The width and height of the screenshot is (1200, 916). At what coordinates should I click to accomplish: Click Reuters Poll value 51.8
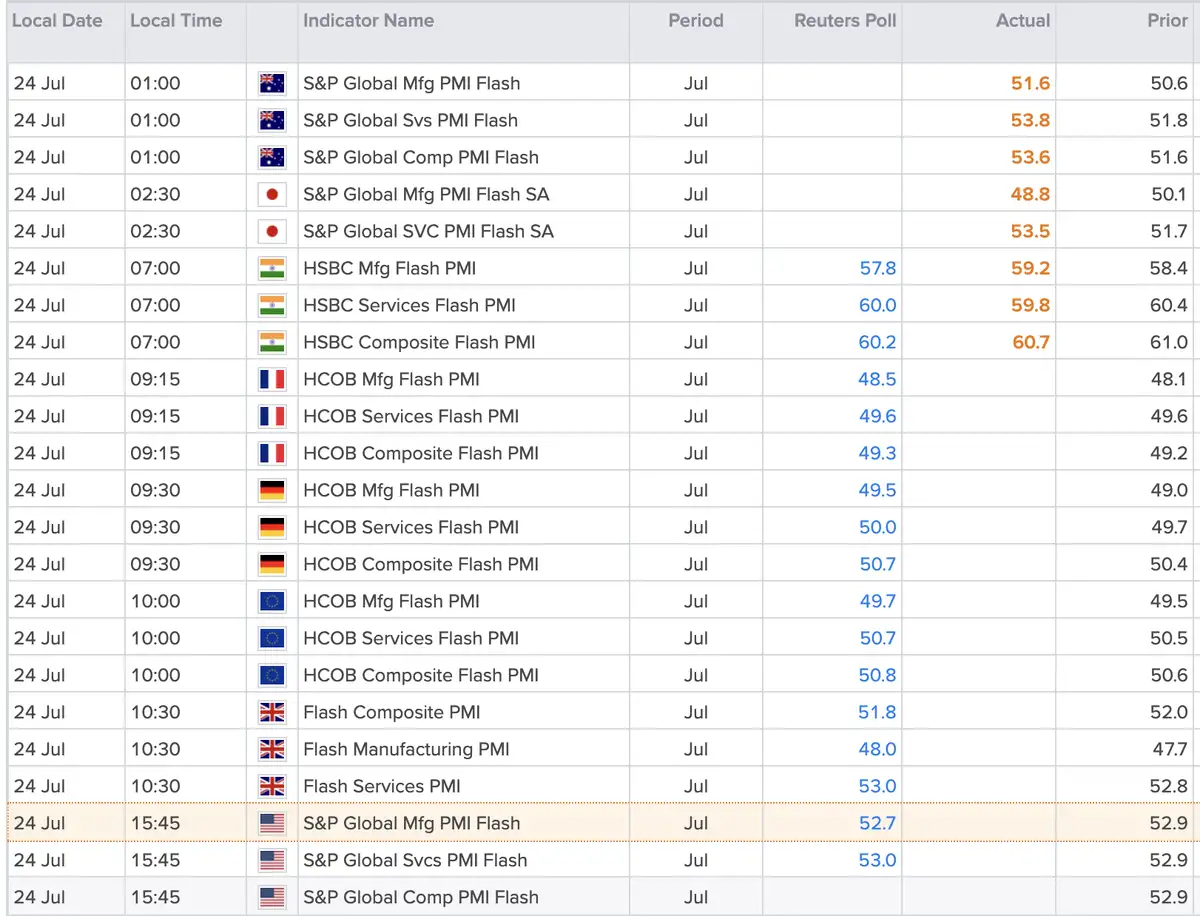[x=878, y=713]
